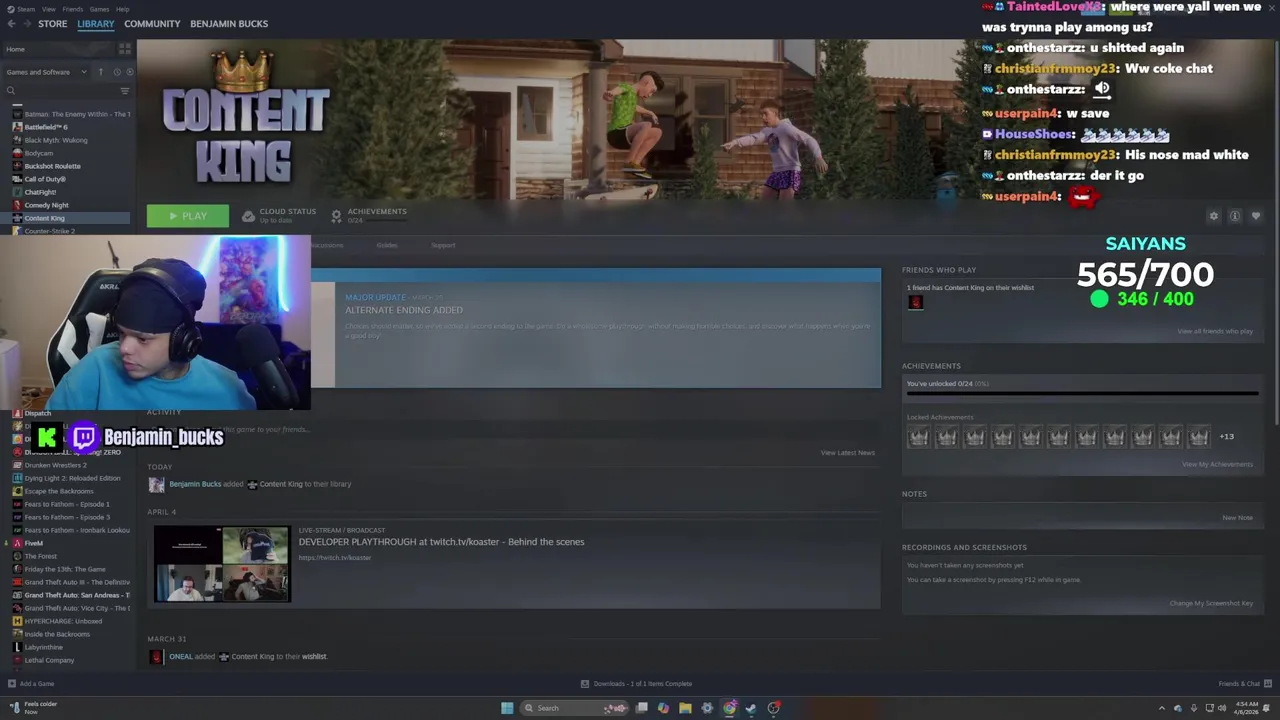Select Black Myth: Wukong in library

56,140
